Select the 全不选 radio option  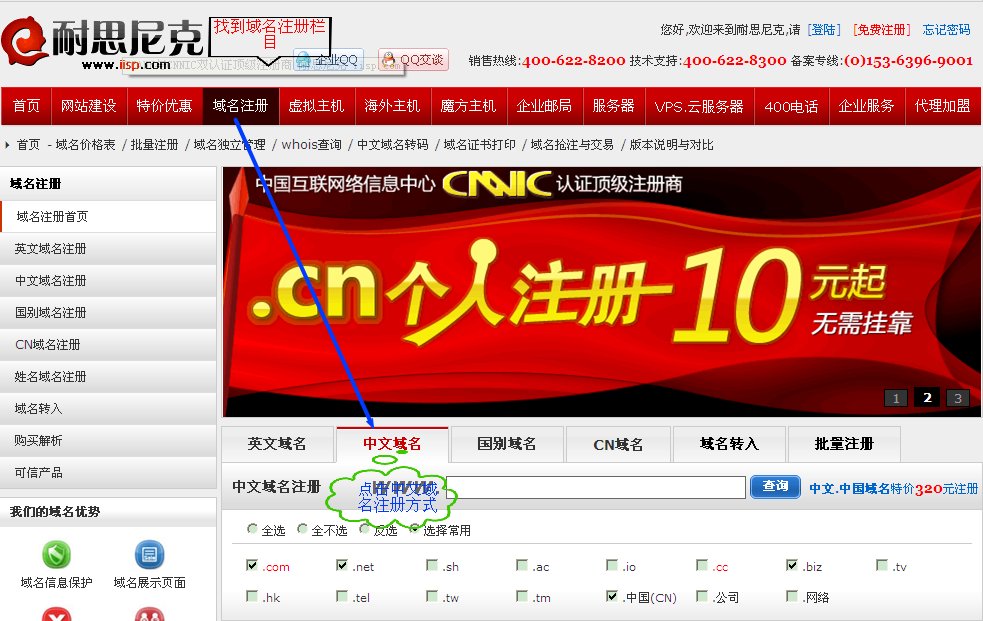coord(302,529)
